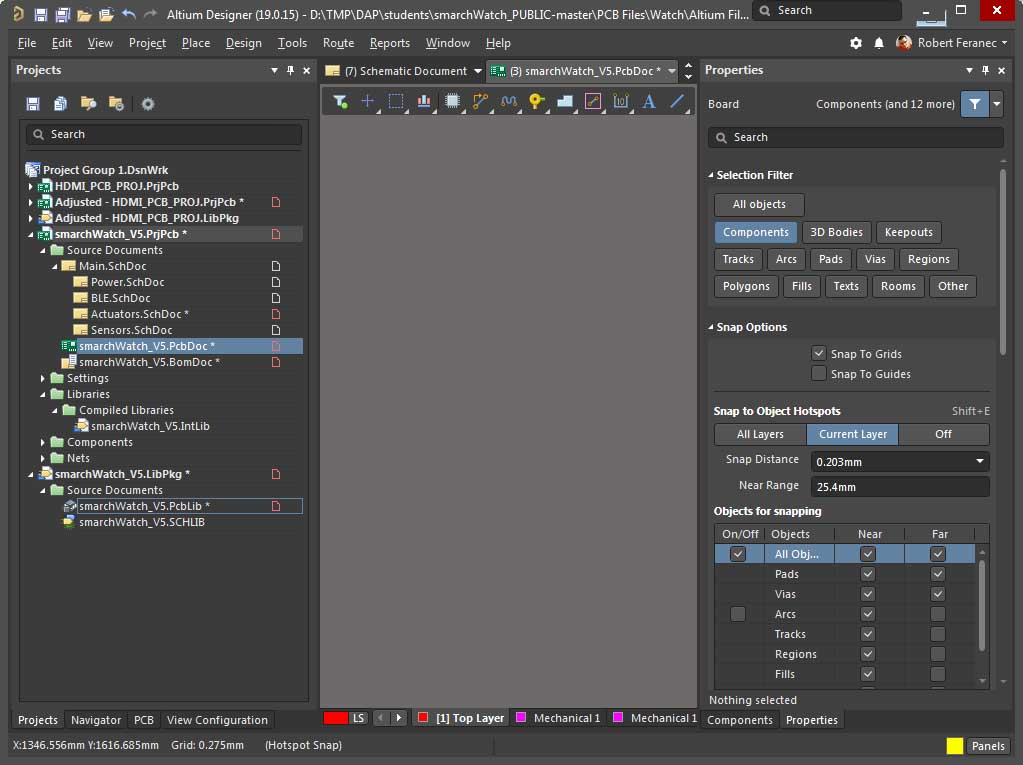Click the Projects panel settings gear
1023x765 pixels.
tap(148, 104)
